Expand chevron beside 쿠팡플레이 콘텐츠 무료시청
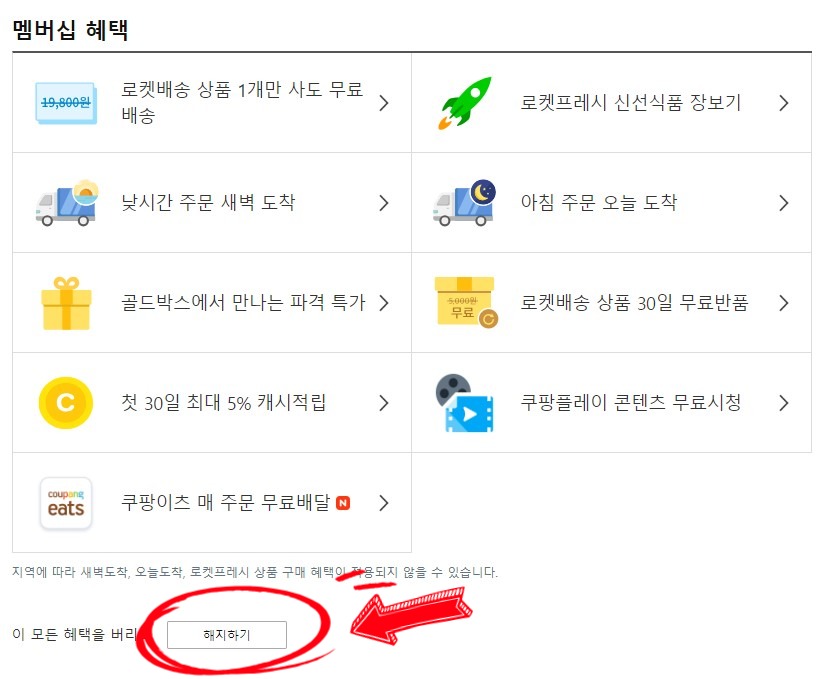The width and height of the screenshot is (820, 679). 783,403
